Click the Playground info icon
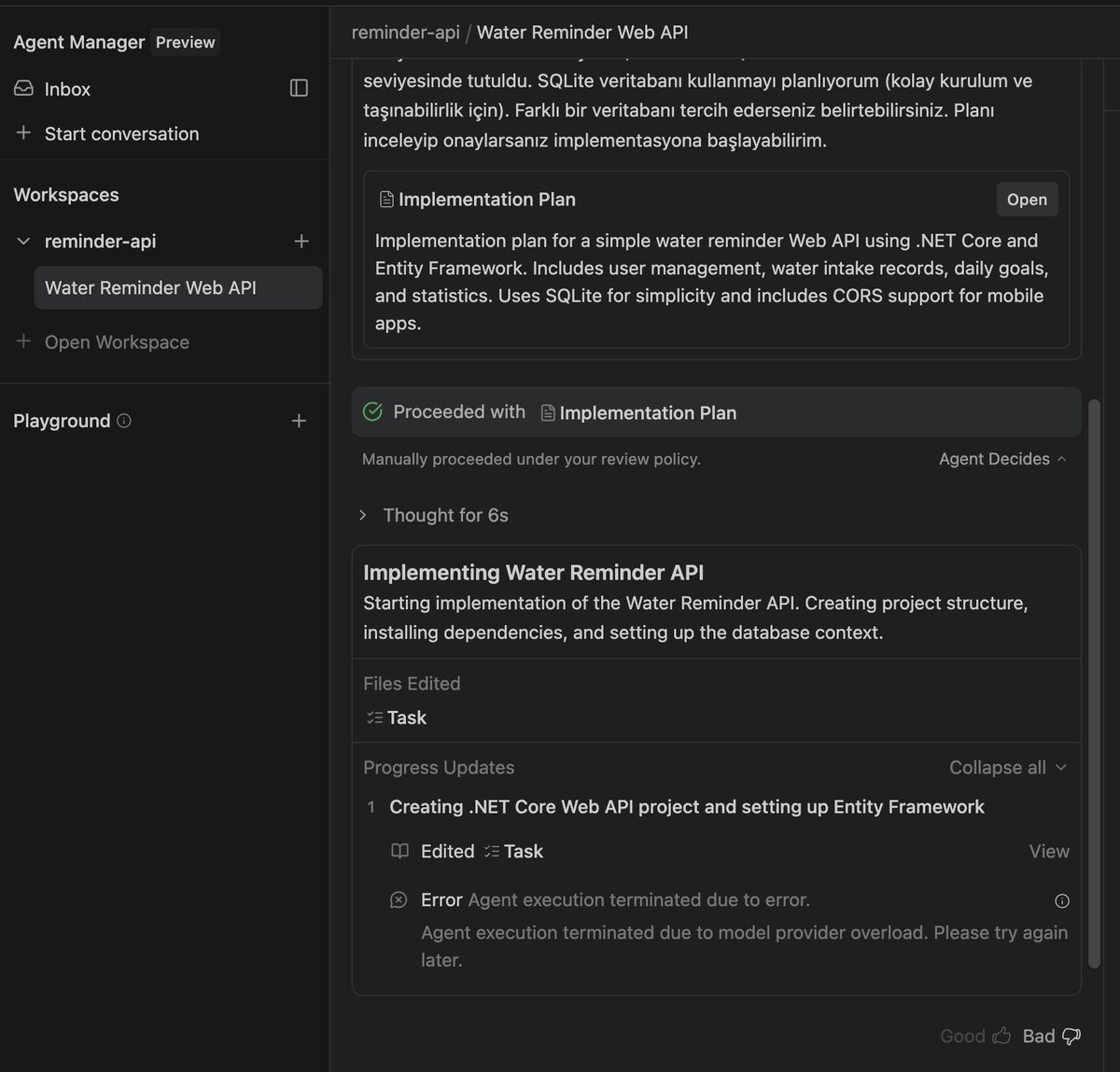 (x=124, y=421)
